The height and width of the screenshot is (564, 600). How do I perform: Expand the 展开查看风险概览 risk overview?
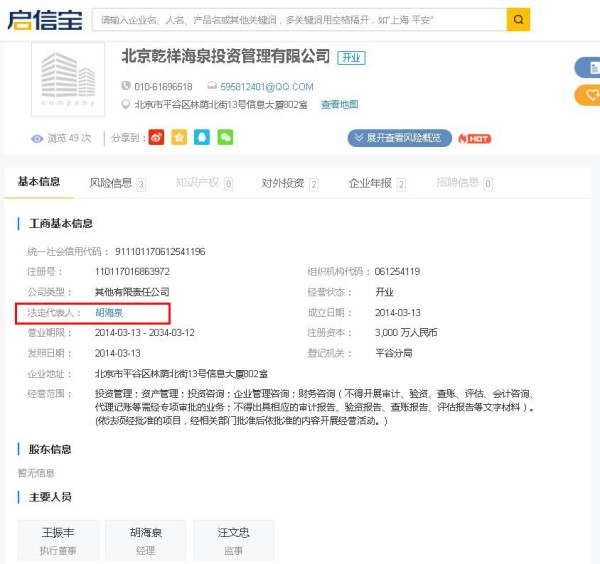pos(400,138)
